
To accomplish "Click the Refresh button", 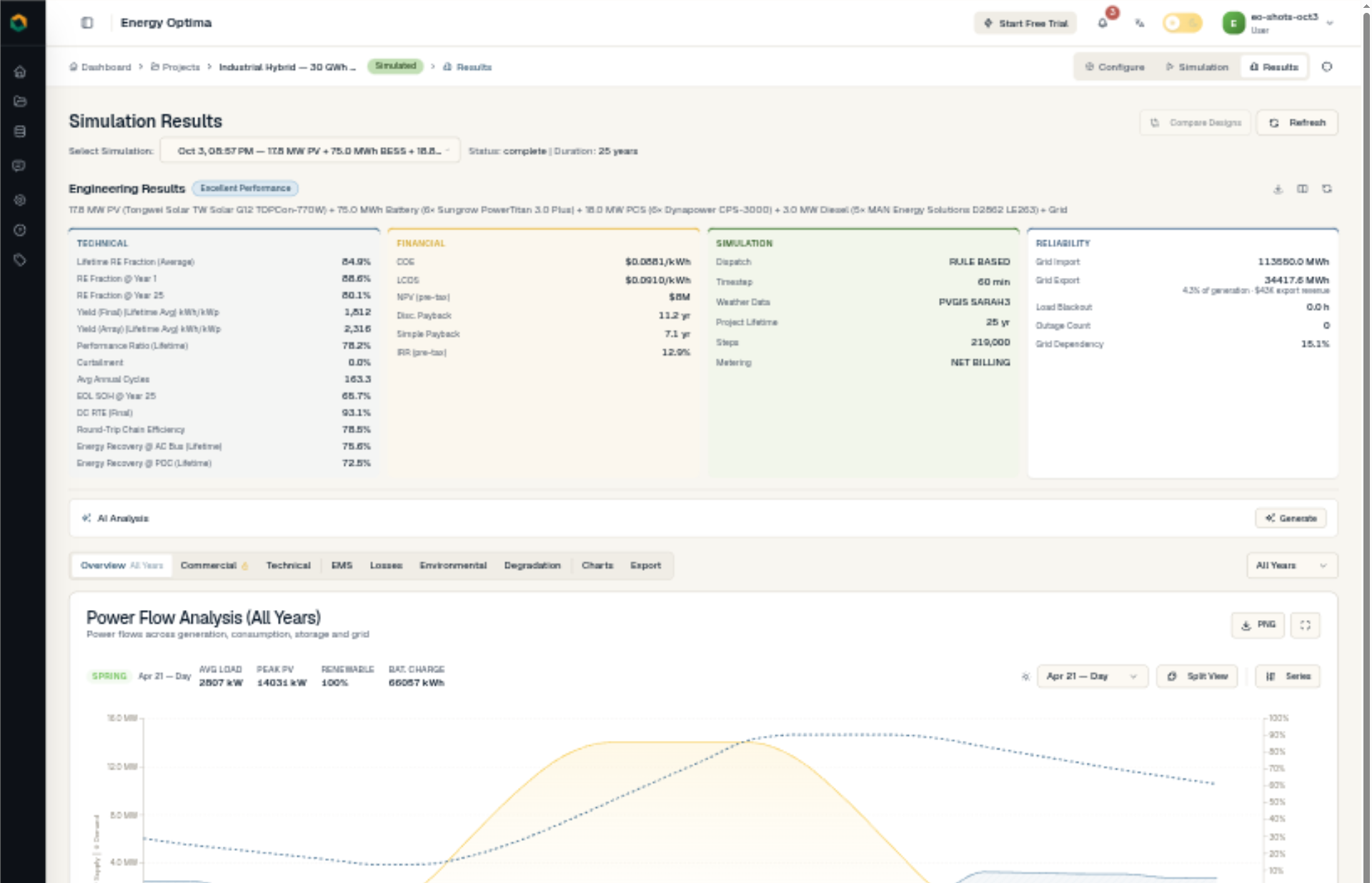I will tap(1298, 123).
